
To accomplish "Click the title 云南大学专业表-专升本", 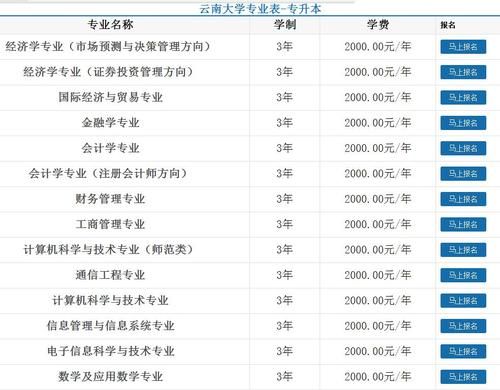I will pyautogui.click(x=260, y=9).
